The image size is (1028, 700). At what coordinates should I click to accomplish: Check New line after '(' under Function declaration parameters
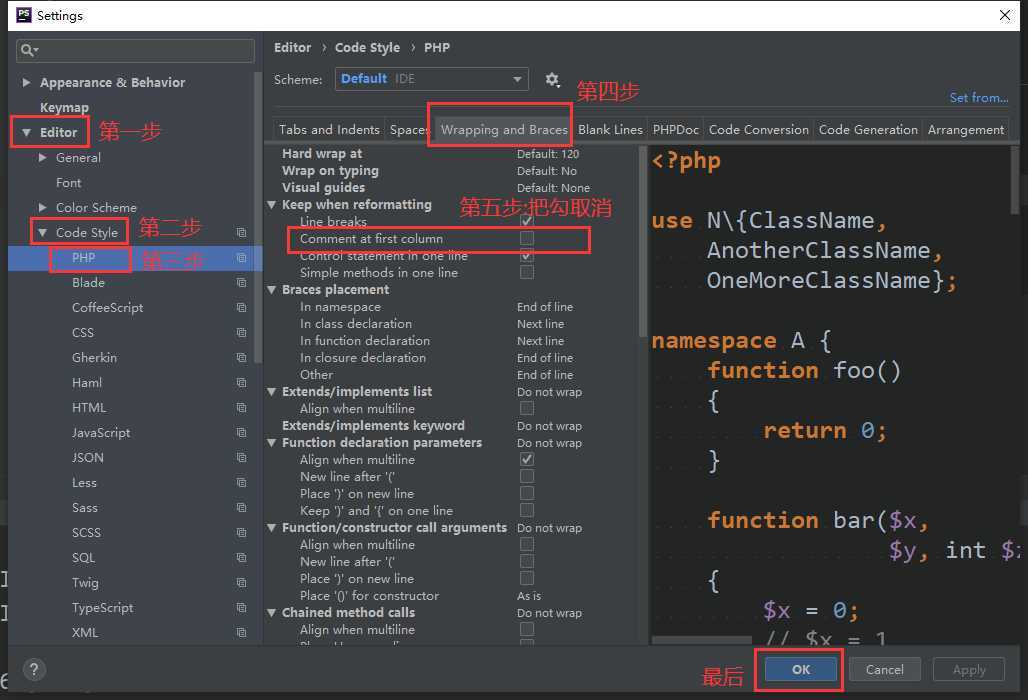(x=526, y=476)
